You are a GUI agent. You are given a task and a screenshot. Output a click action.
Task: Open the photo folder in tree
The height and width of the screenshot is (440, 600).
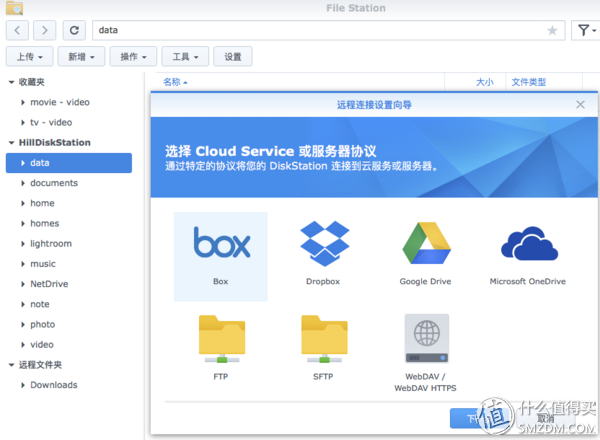[43, 324]
